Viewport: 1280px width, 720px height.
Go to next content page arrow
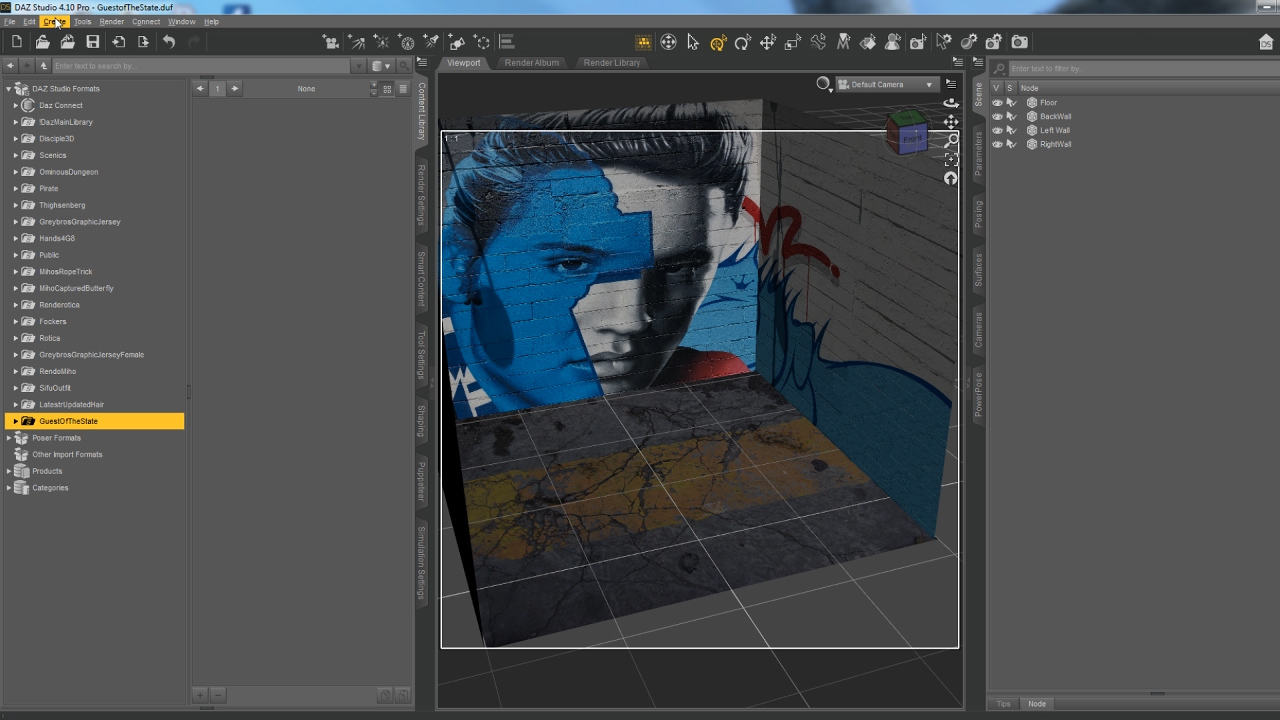[x=235, y=89]
